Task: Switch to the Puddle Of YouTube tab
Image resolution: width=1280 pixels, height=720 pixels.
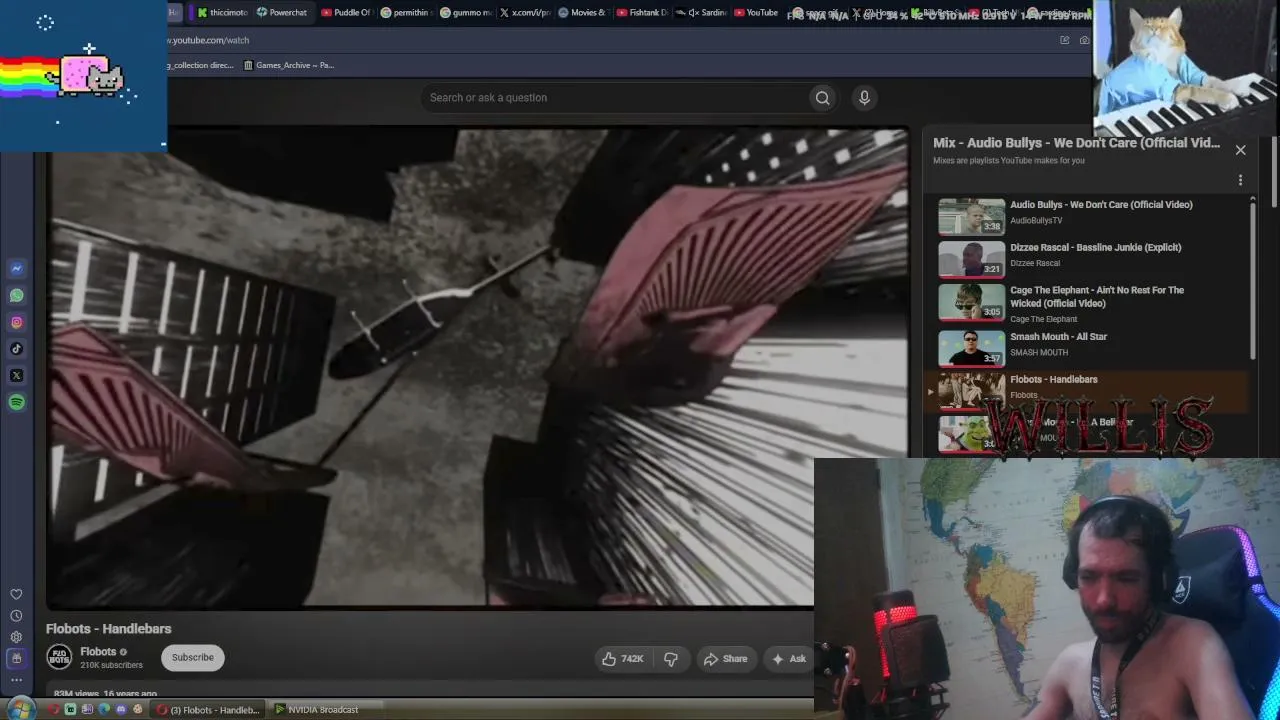Action: (346, 13)
